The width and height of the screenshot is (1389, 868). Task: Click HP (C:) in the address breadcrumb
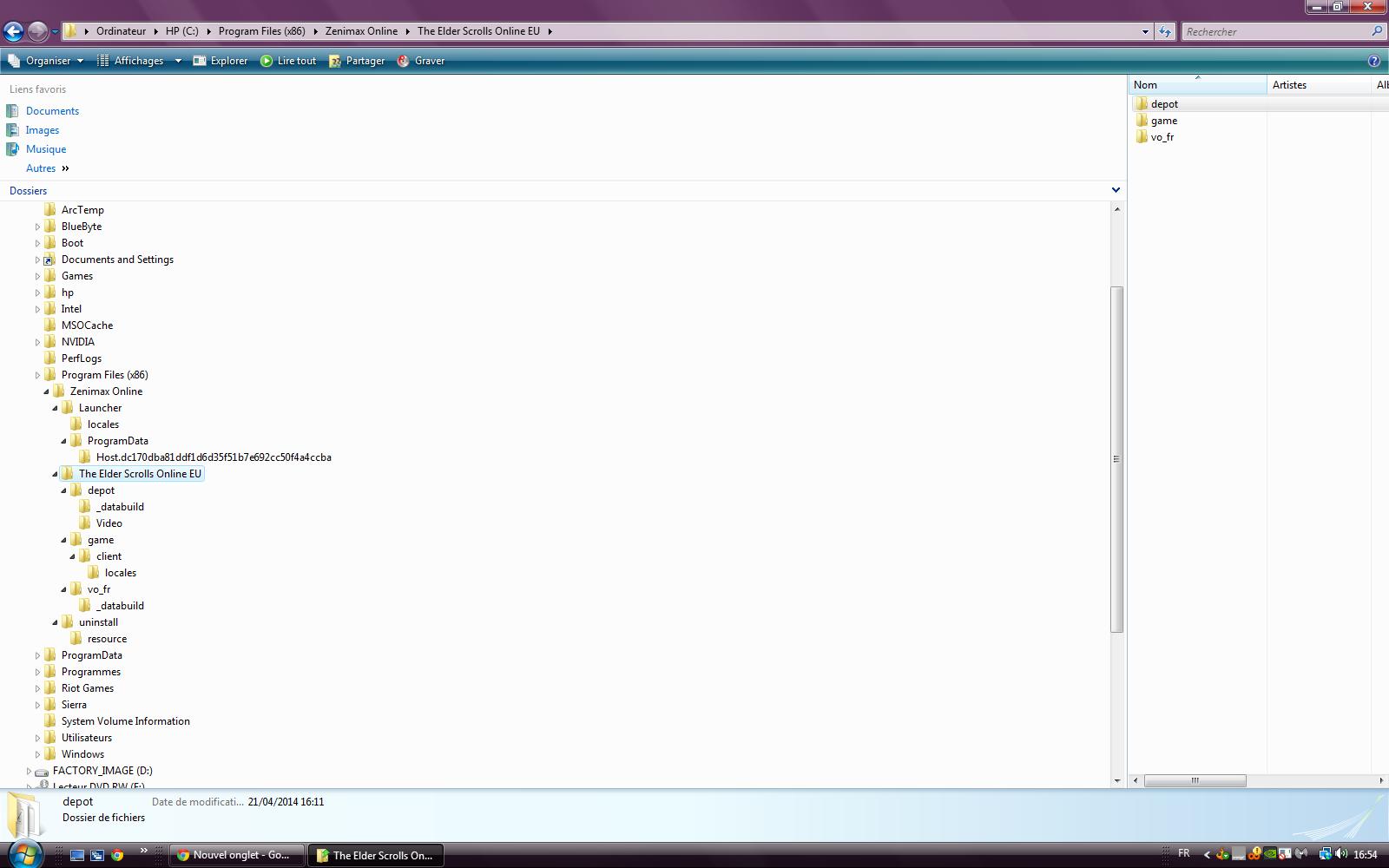tap(182, 31)
